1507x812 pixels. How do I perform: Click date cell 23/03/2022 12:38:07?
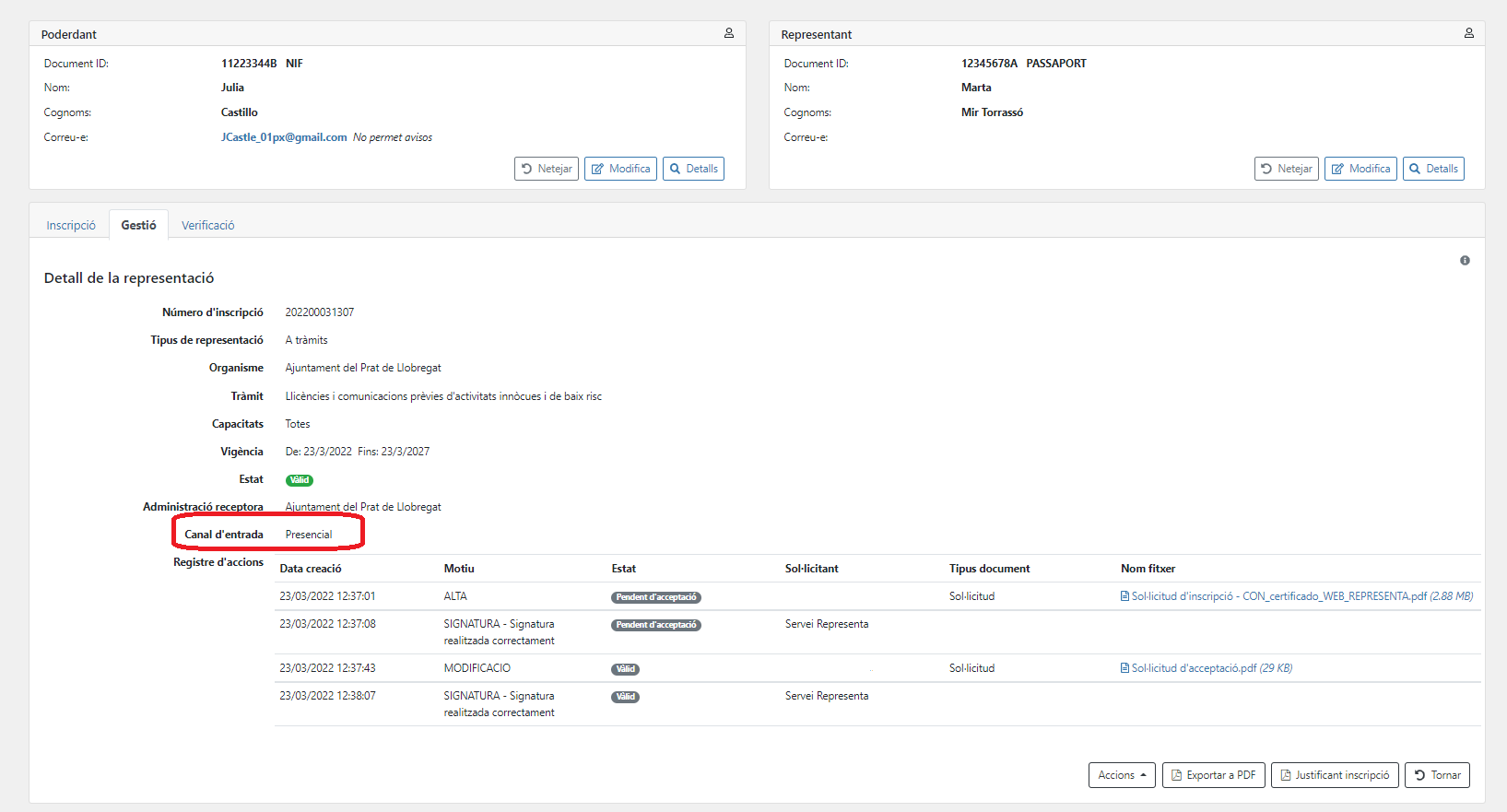(327, 696)
